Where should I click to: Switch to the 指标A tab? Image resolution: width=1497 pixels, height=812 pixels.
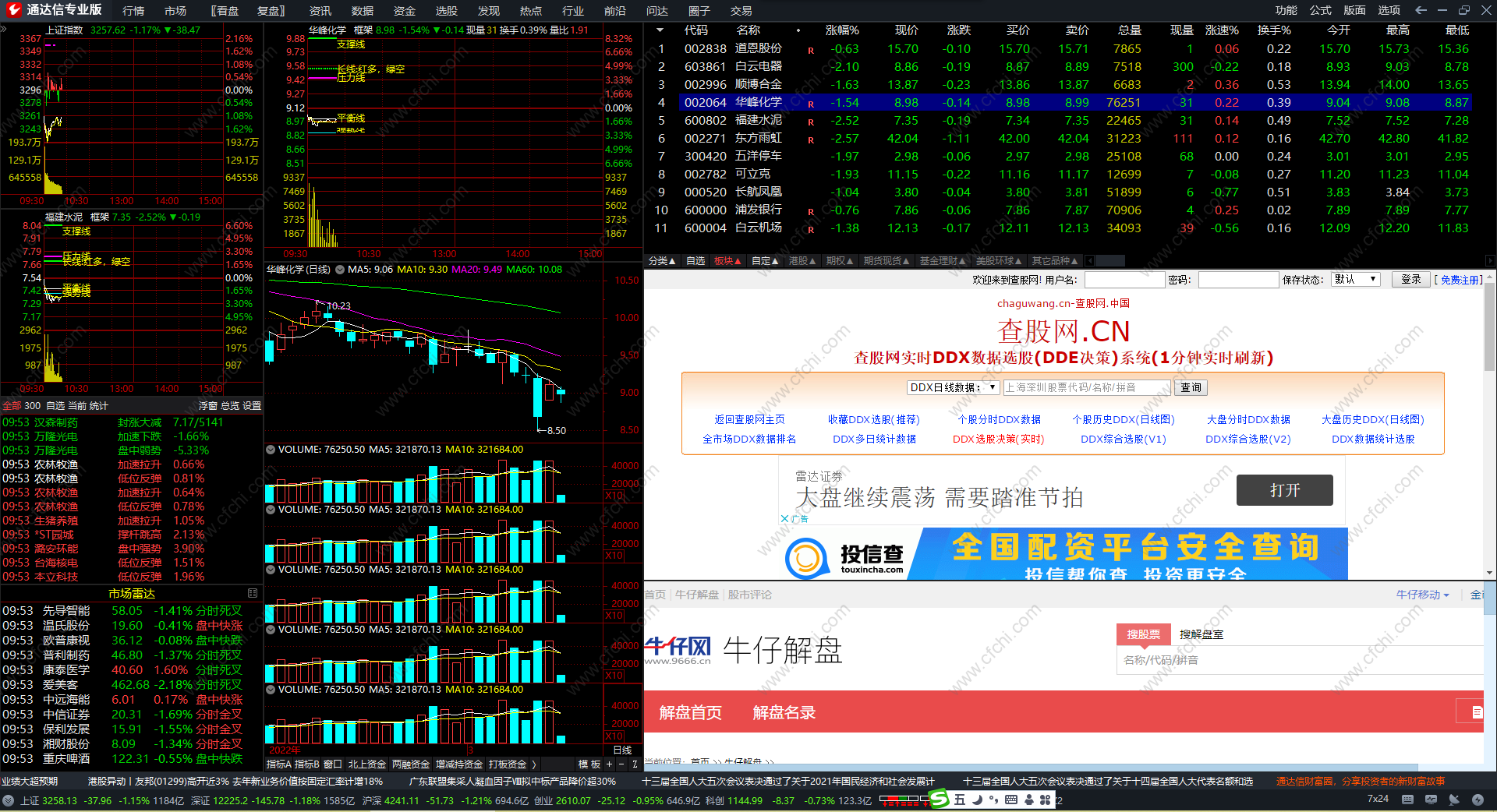tap(279, 764)
